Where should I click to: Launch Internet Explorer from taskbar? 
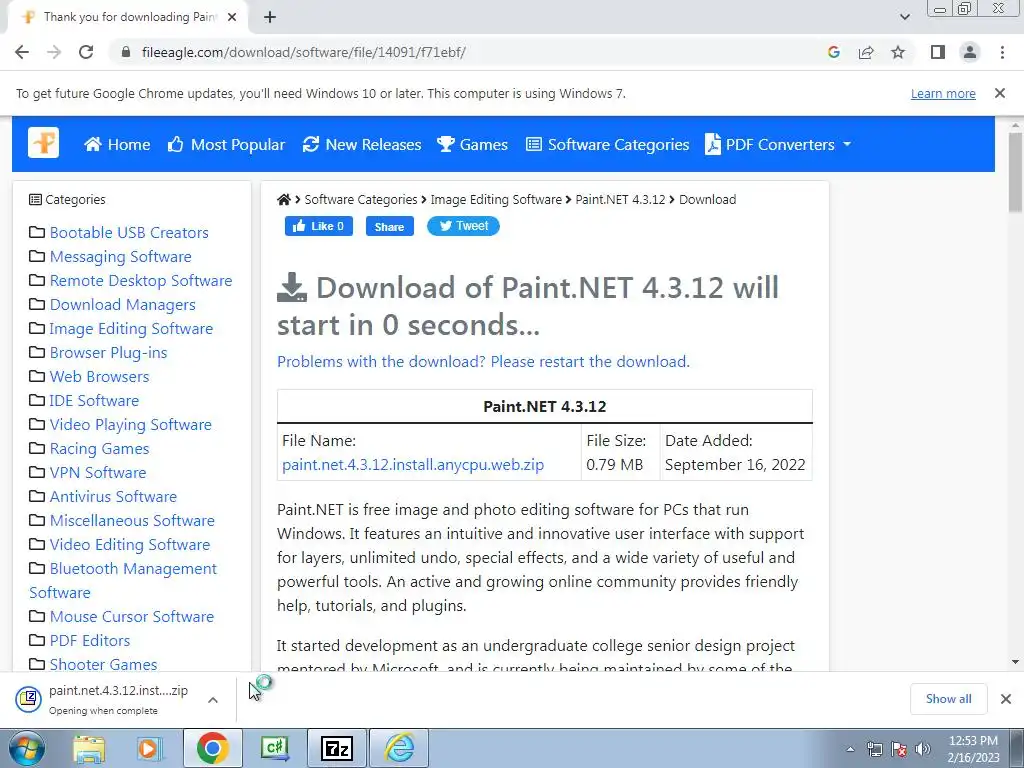(399, 748)
